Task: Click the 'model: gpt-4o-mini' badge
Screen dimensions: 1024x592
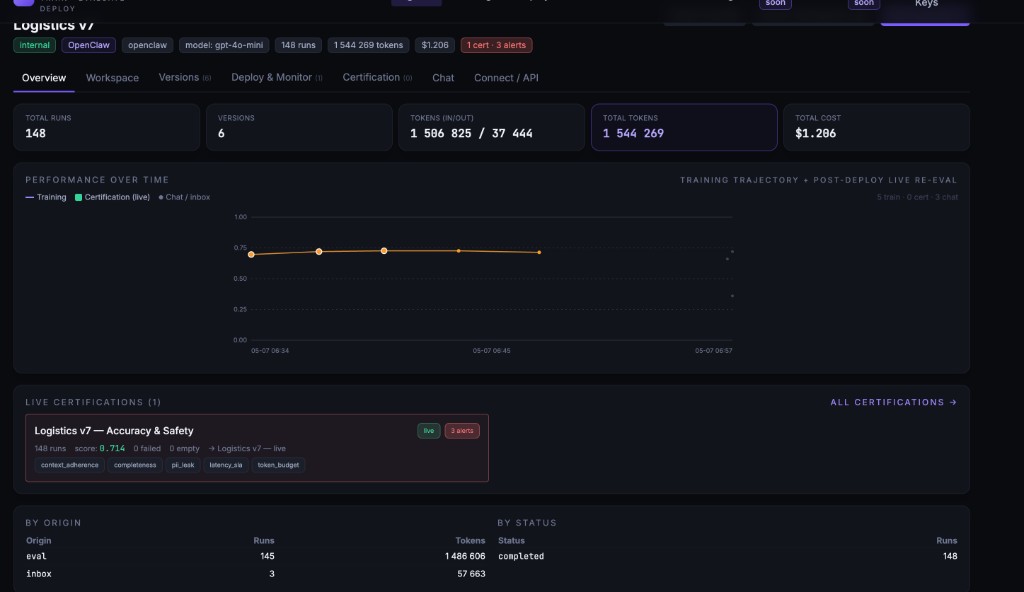Action: 224,45
